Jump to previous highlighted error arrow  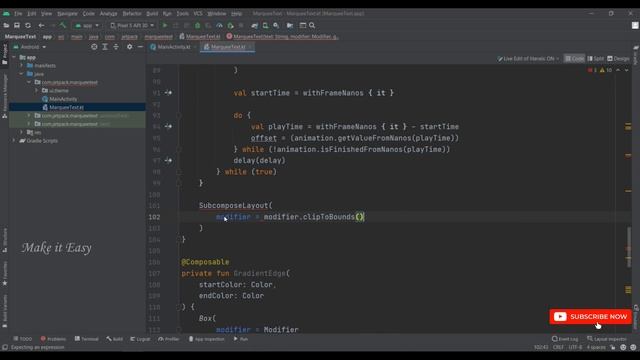coord(618,70)
